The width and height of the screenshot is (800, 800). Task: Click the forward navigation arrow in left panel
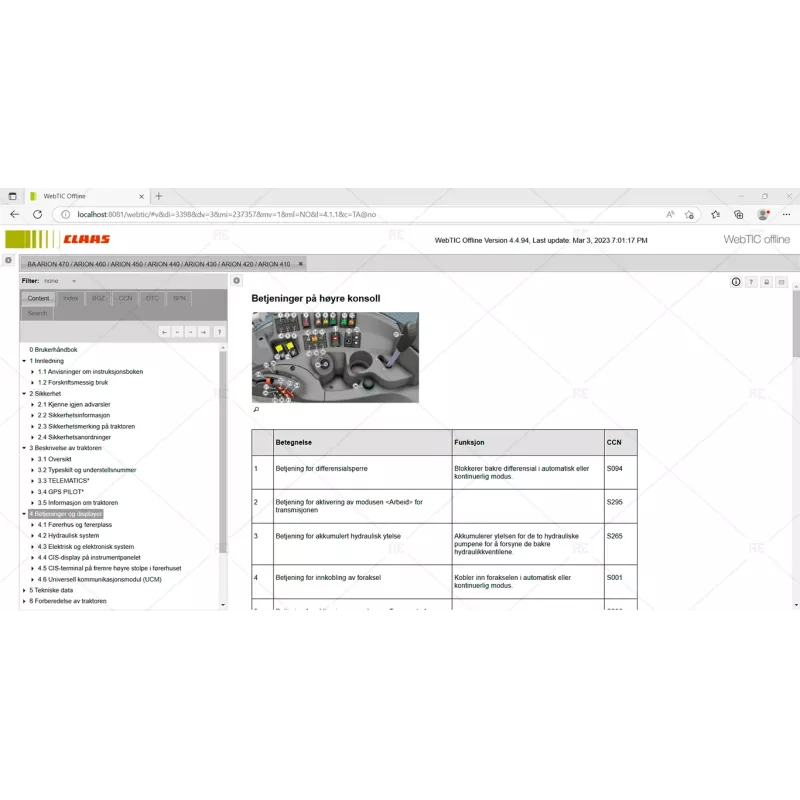[203, 333]
